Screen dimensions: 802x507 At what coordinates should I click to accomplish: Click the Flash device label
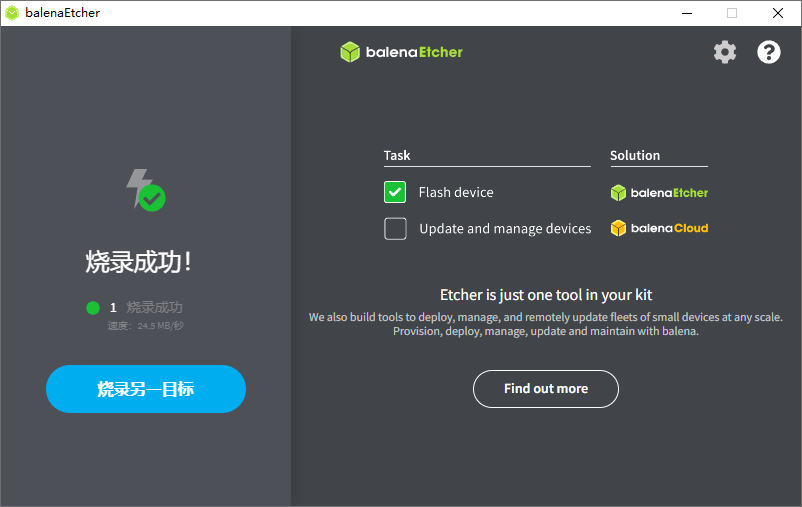(x=456, y=192)
